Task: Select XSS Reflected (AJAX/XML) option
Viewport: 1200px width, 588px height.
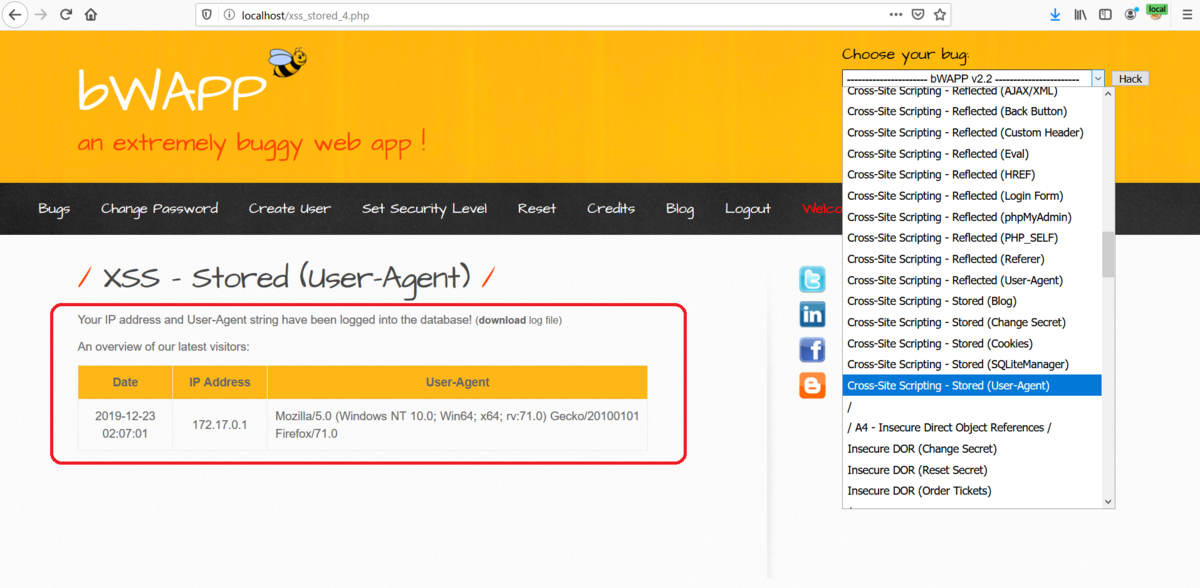Action: click(972, 91)
